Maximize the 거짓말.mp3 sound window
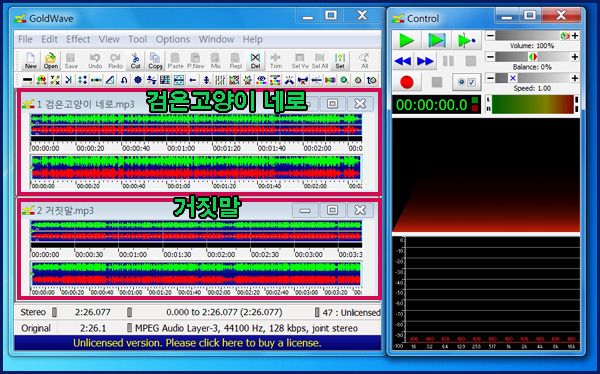The height and width of the screenshot is (374, 600). click(x=332, y=210)
